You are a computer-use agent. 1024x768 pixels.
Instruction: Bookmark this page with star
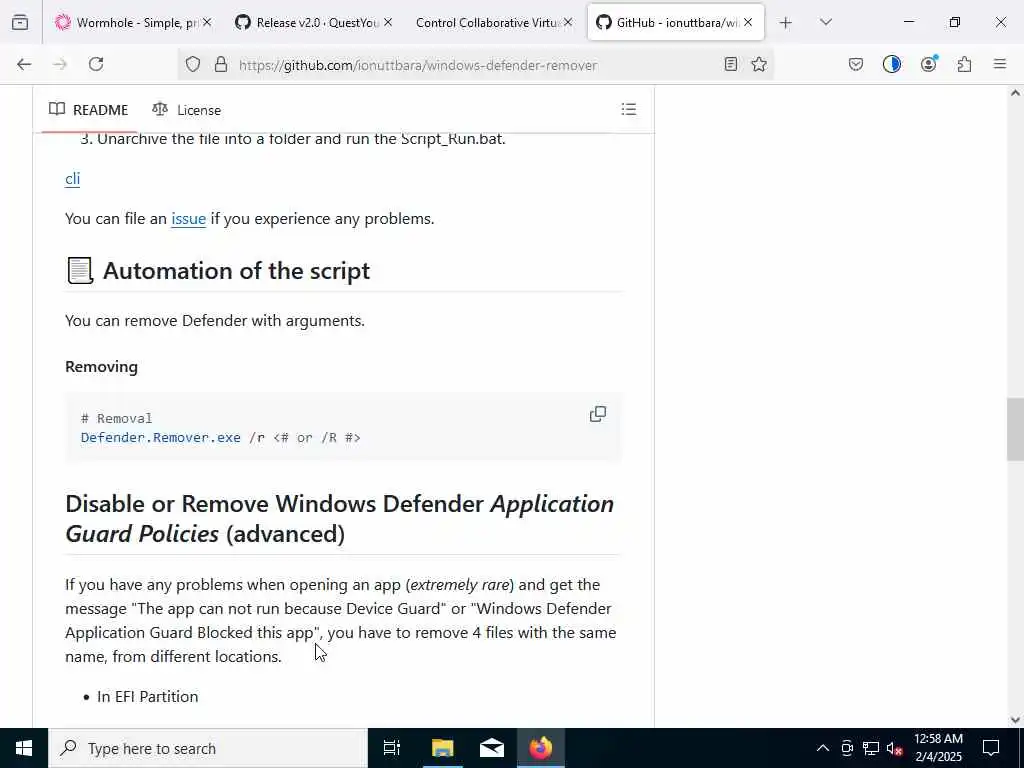759,64
